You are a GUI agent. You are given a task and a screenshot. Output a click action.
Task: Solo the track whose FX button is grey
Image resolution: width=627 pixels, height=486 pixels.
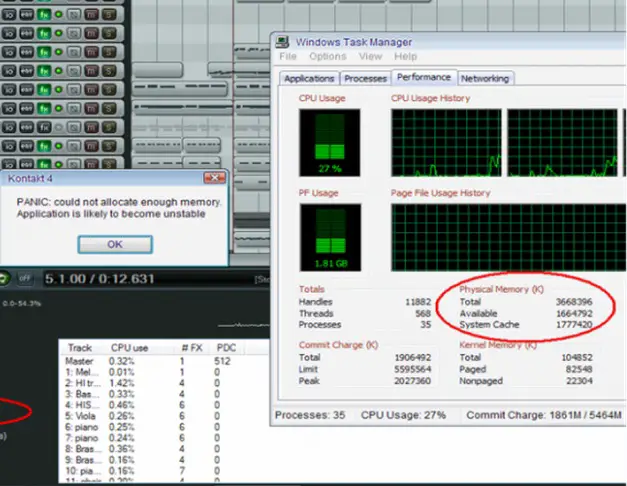tap(108, 127)
